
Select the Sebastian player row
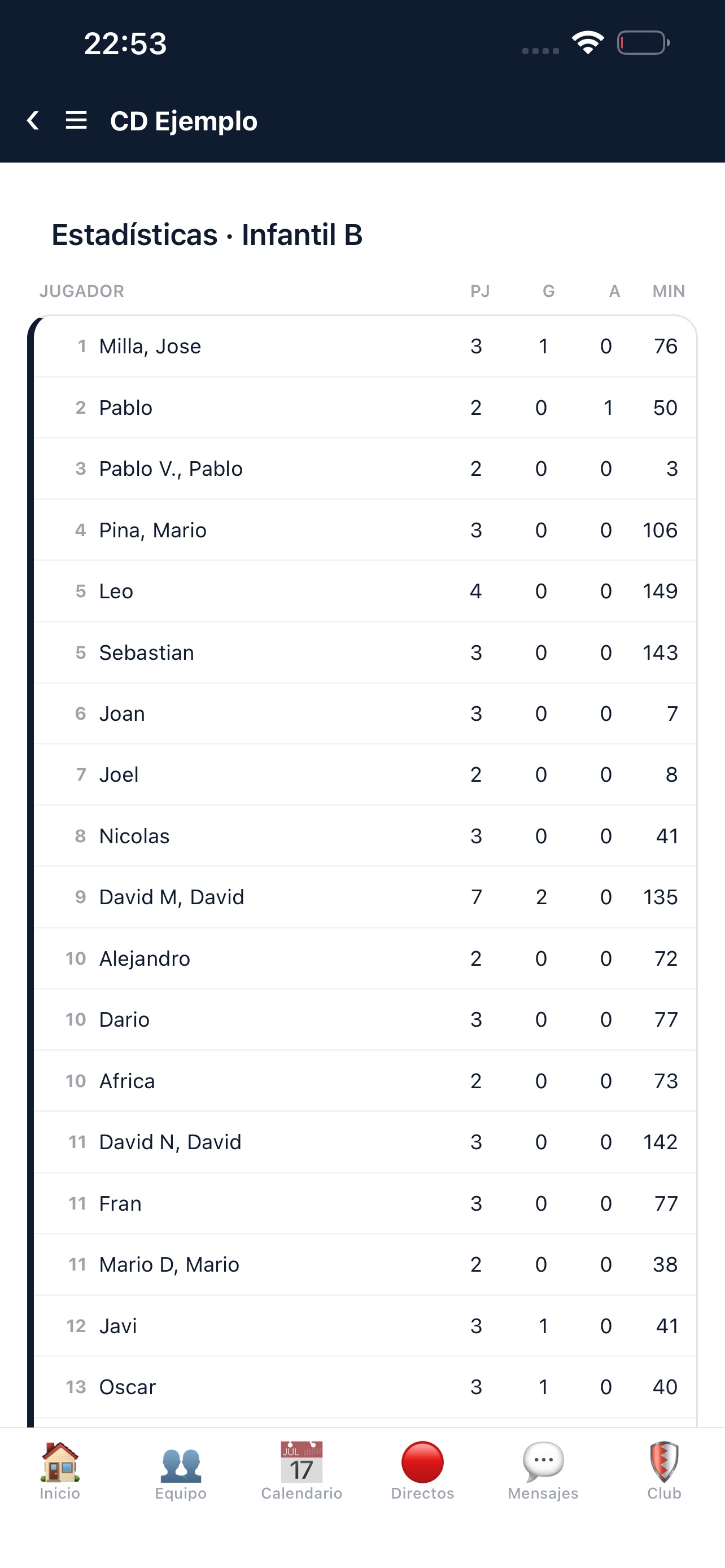point(365,652)
